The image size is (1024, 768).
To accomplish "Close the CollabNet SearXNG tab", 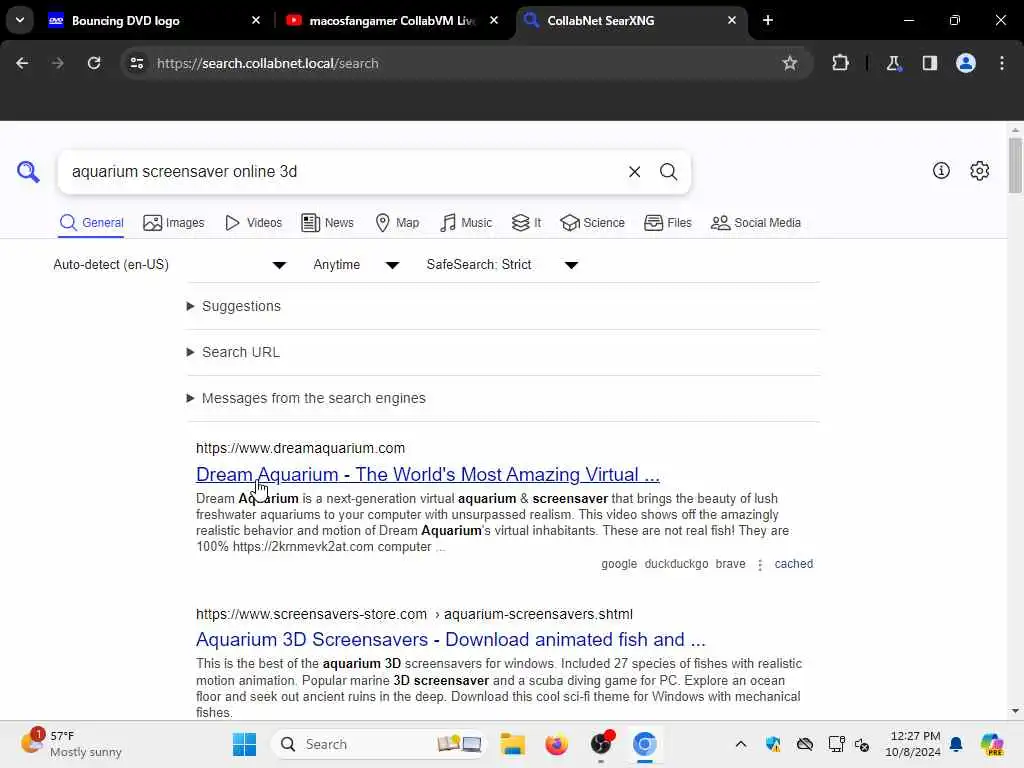I will pos(731,20).
